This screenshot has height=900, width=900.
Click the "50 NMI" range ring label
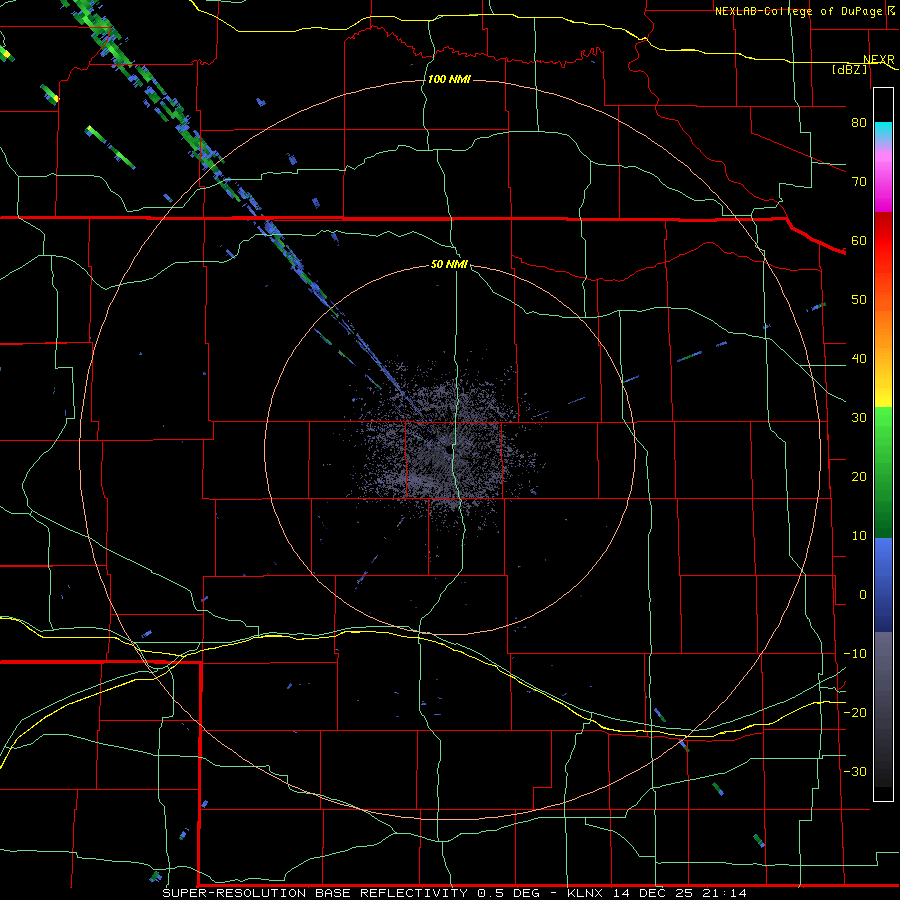point(449,264)
